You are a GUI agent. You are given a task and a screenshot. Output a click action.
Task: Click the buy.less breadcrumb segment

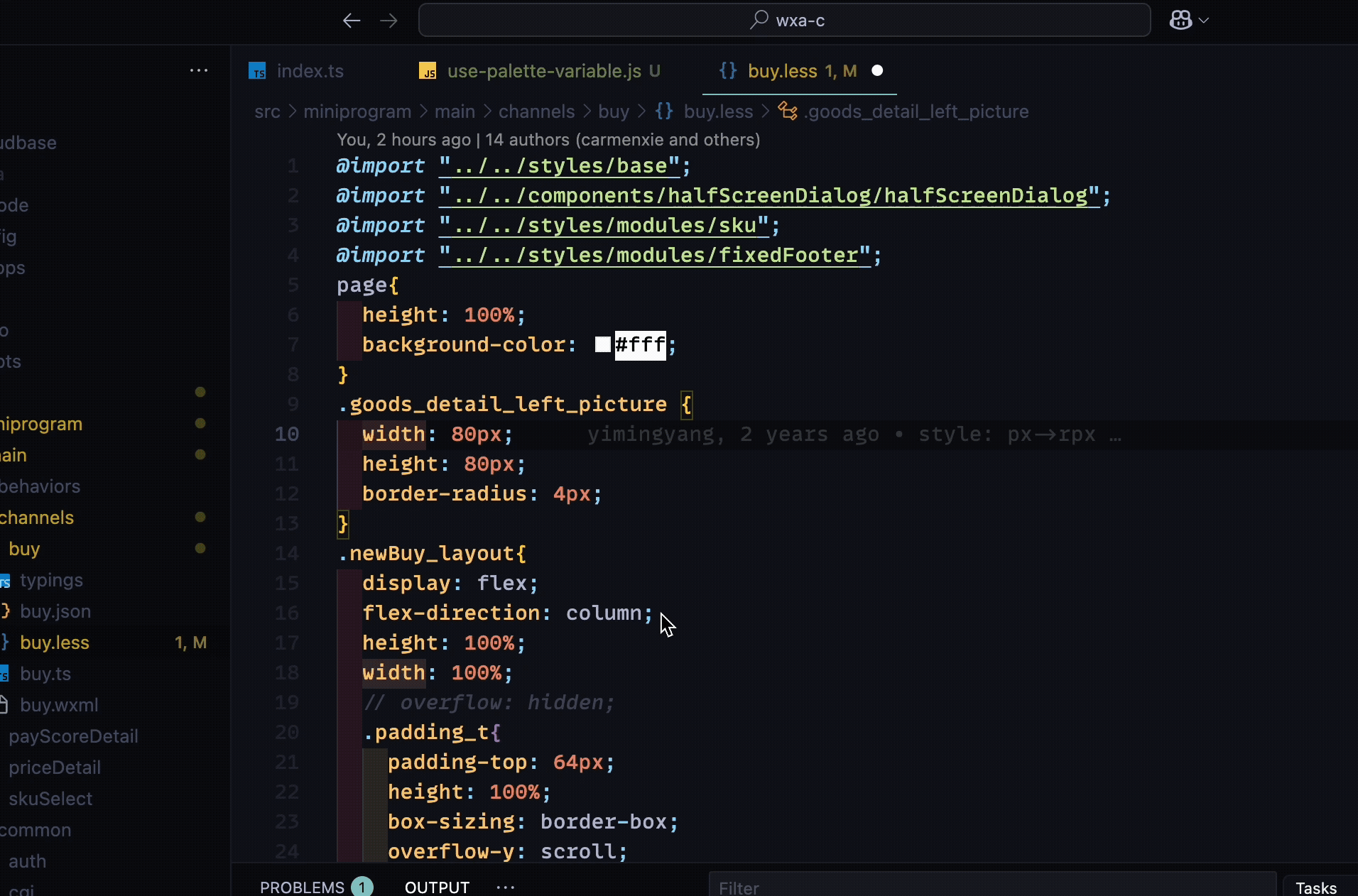pyautogui.click(x=717, y=111)
